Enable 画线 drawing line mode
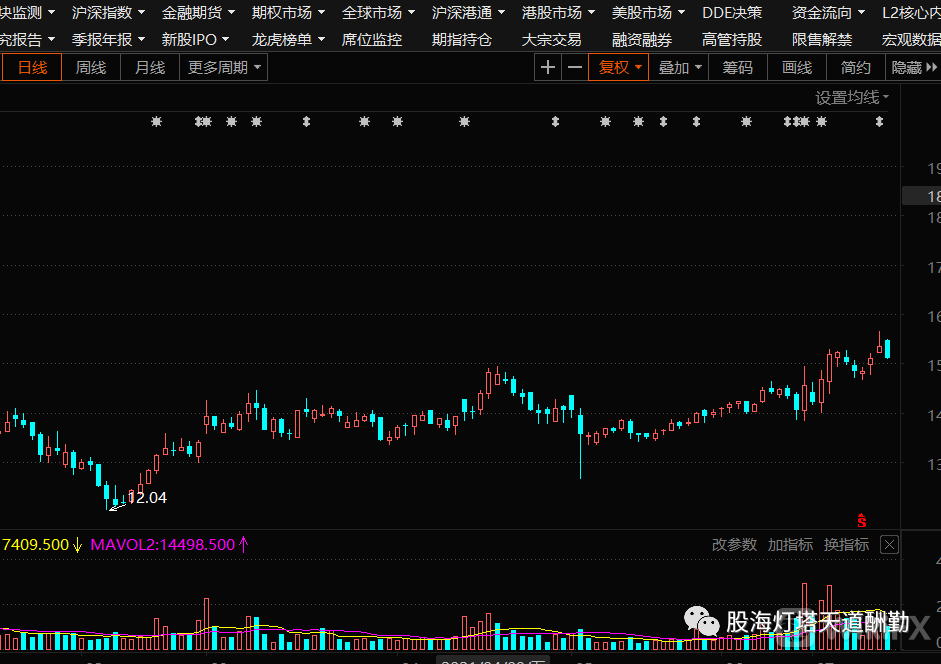The width and height of the screenshot is (941, 664). tap(797, 67)
